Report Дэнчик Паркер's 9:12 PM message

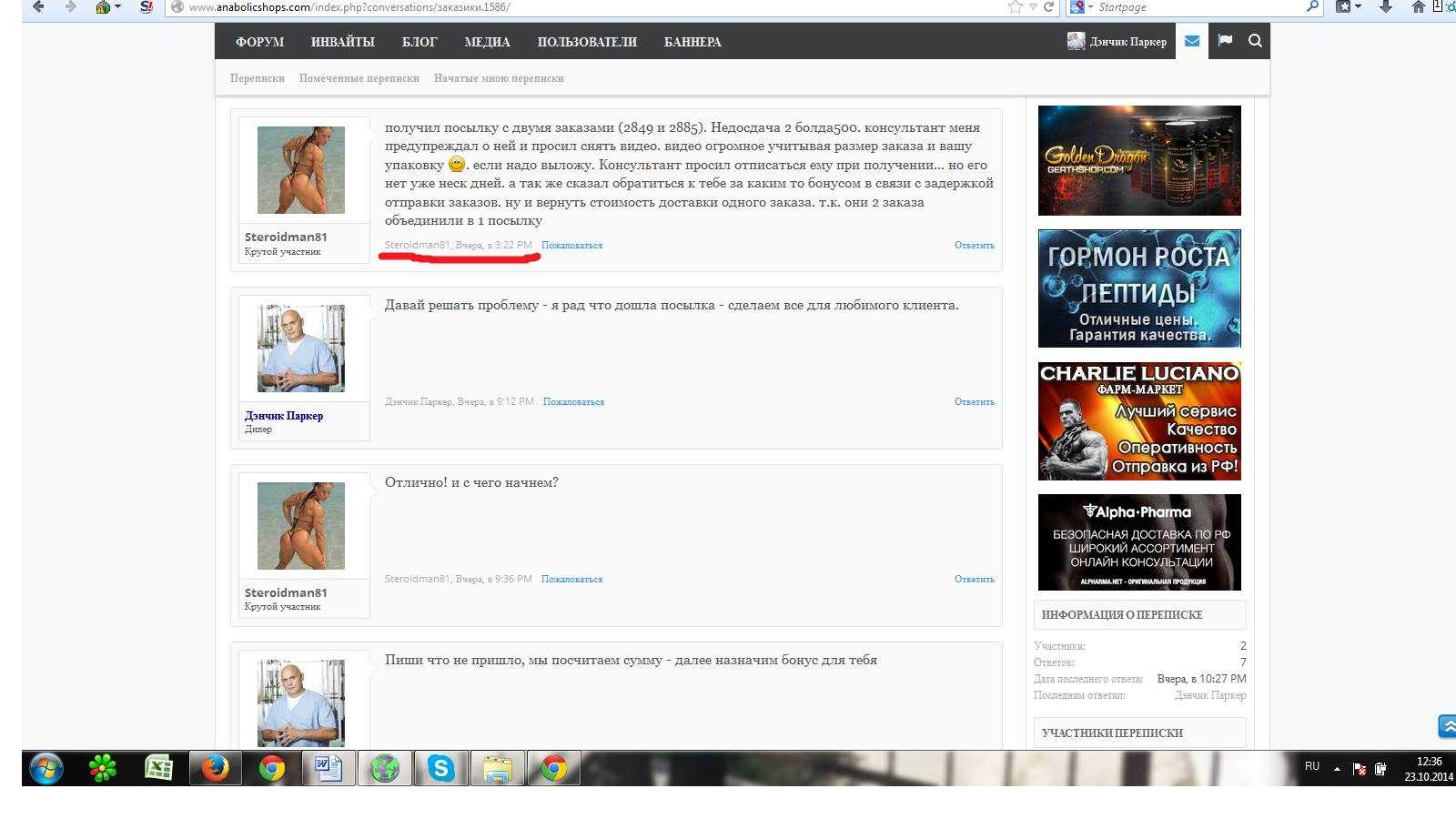point(573,402)
